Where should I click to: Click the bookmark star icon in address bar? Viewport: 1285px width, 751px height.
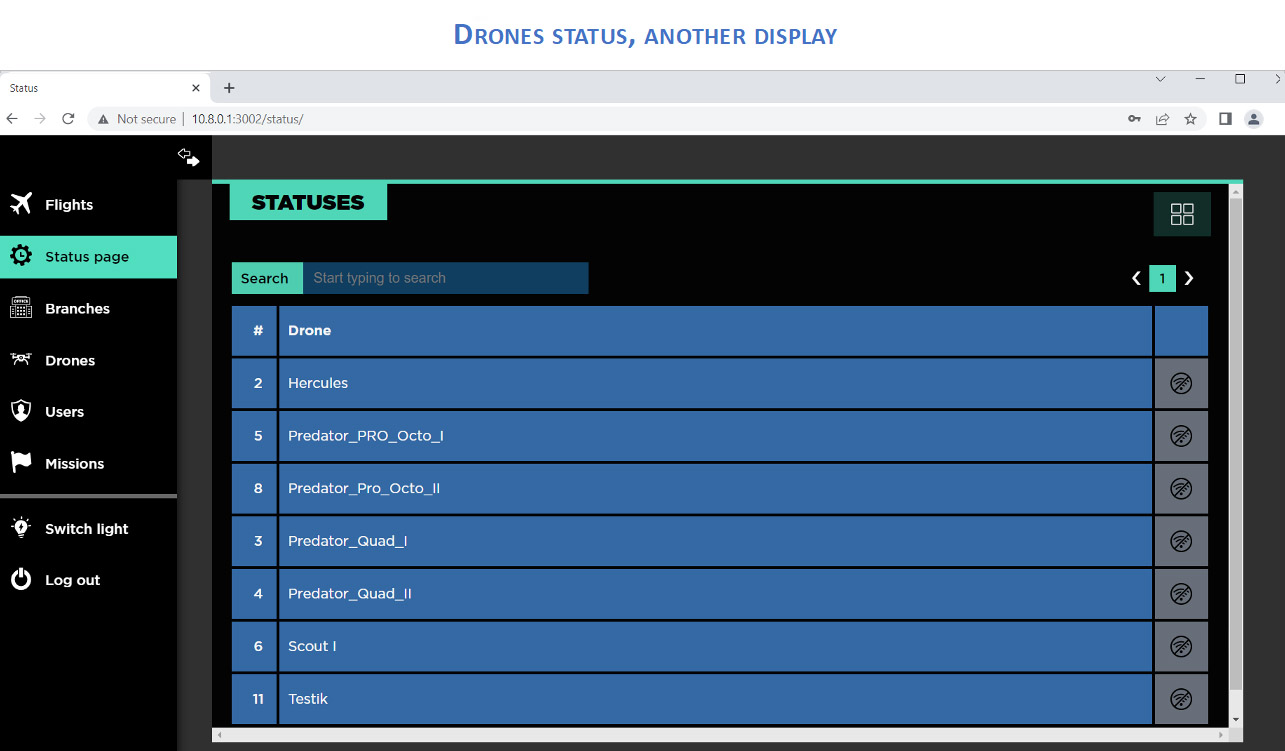1190,119
